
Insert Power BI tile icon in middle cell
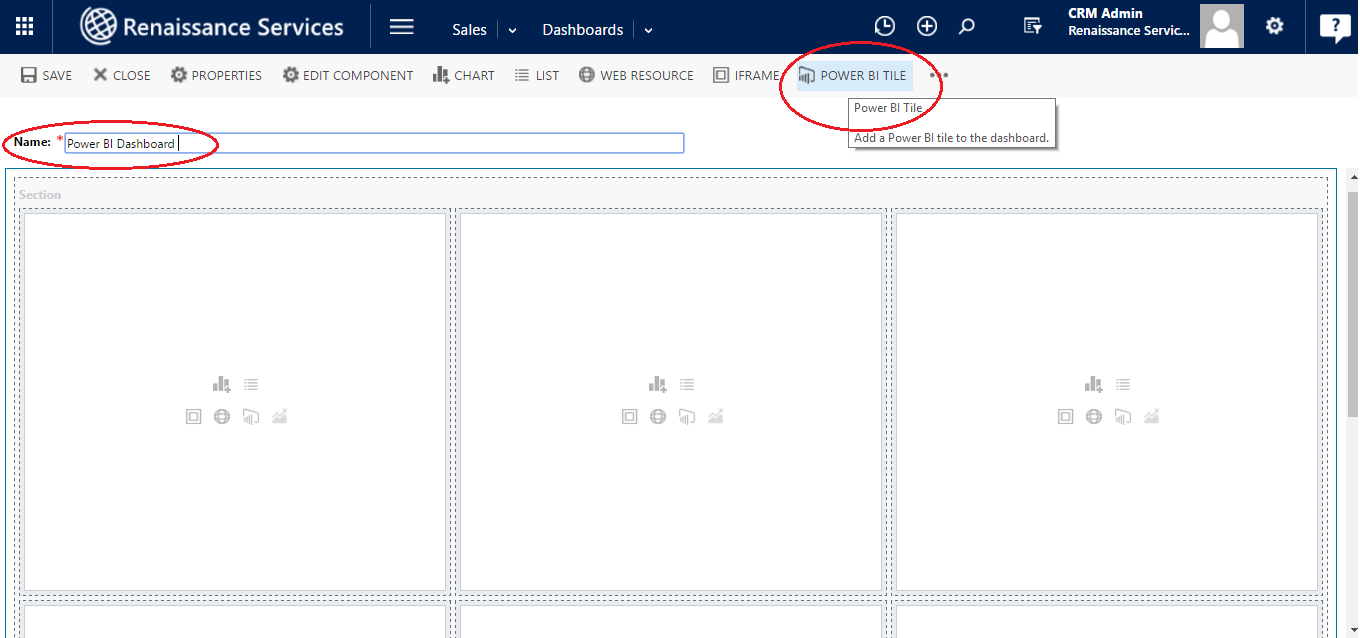pyautogui.click(x=686, y=416)
